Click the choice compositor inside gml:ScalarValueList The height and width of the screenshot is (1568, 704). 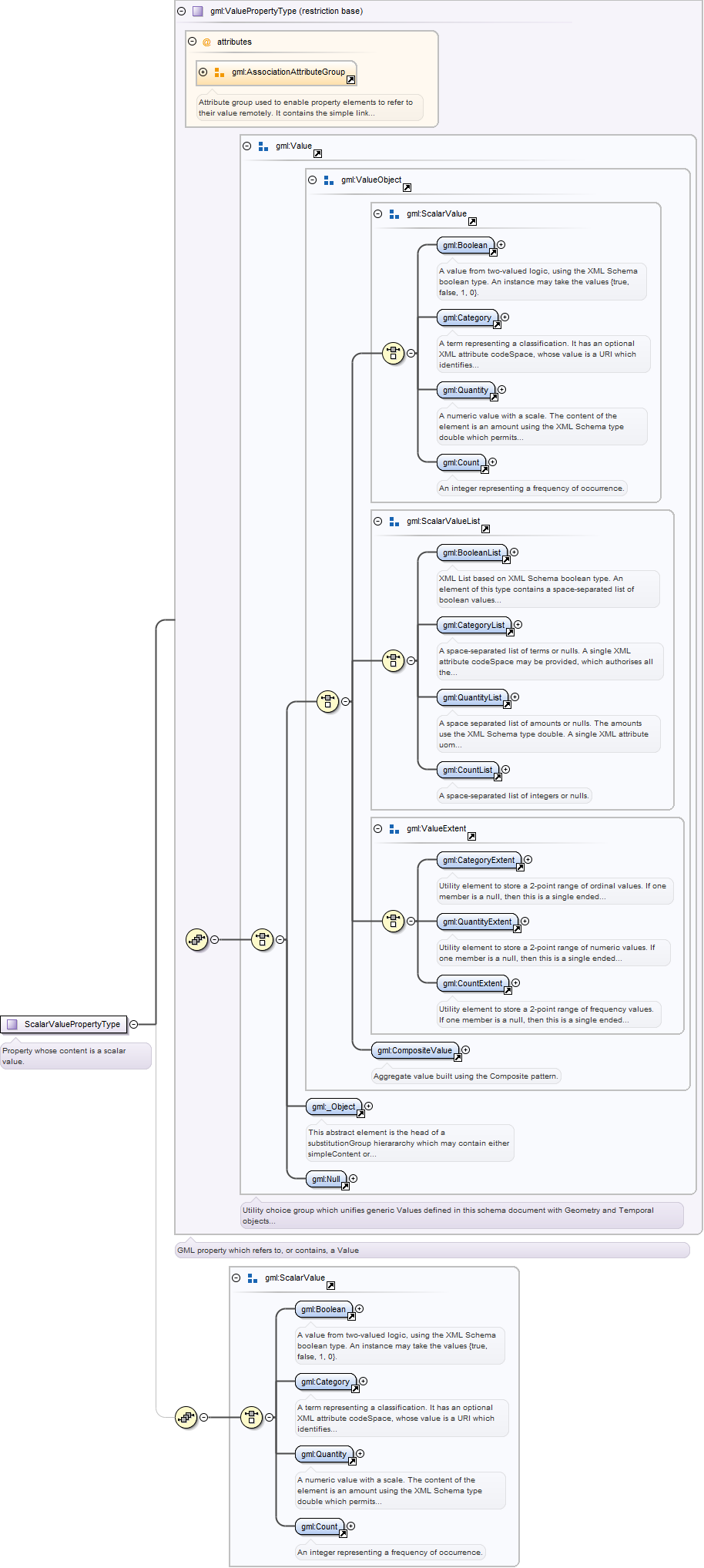tap(394, 660)
